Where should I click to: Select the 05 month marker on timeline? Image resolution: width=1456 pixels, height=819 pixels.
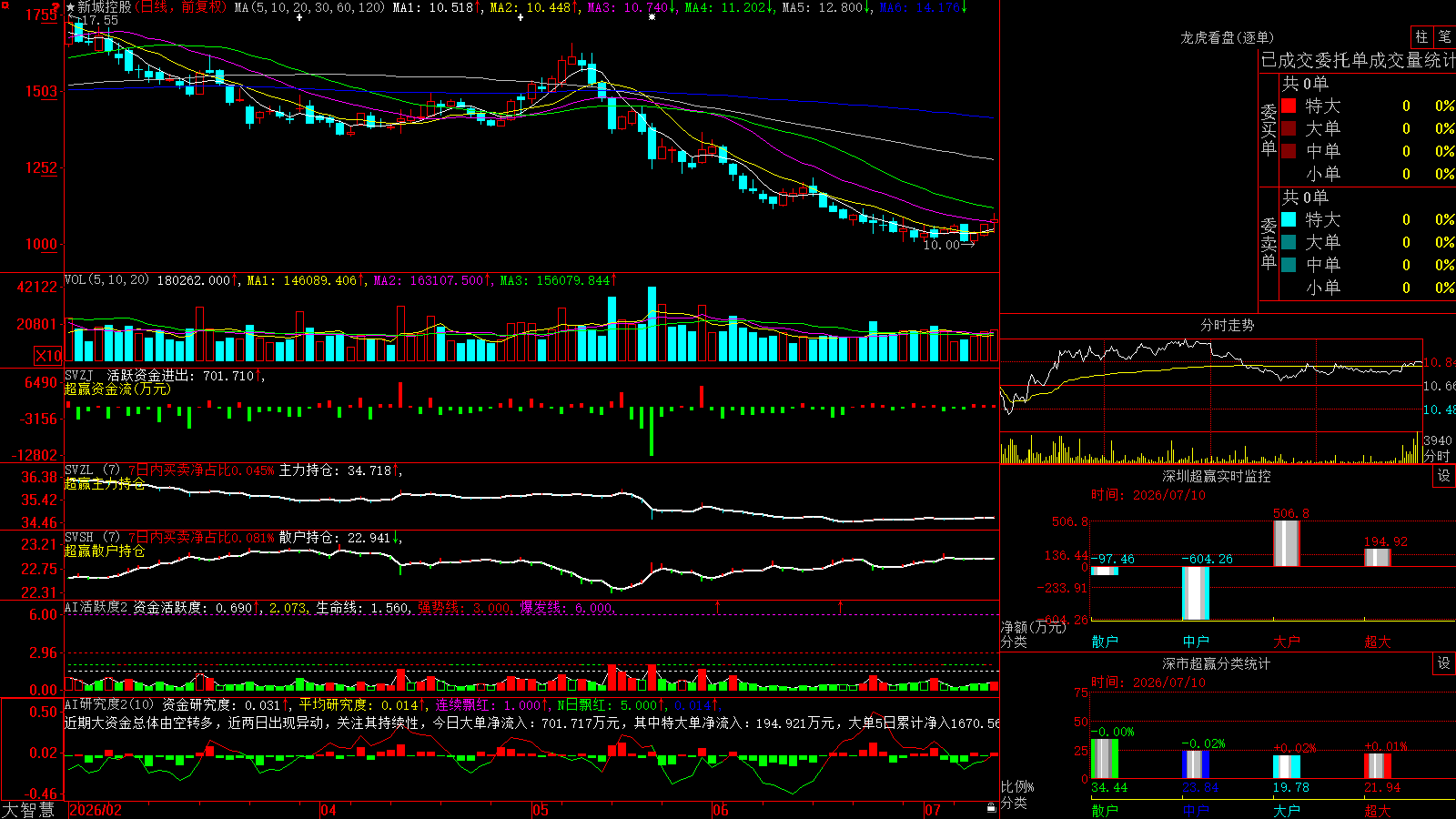[x=541, y=810]
